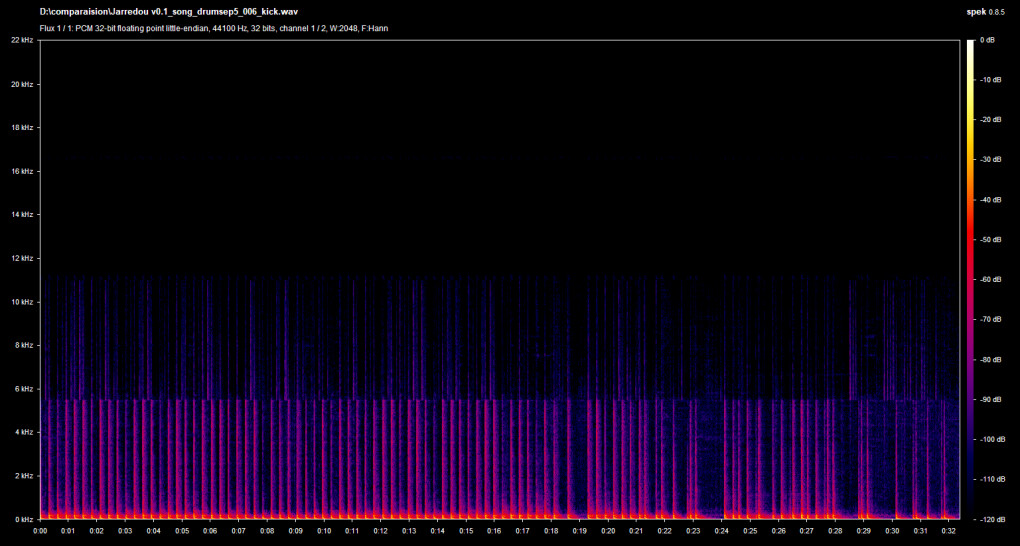Click the 18 kHz frequency axis label
This screenshot has width=1020, height=546.
tap(23, 128)
